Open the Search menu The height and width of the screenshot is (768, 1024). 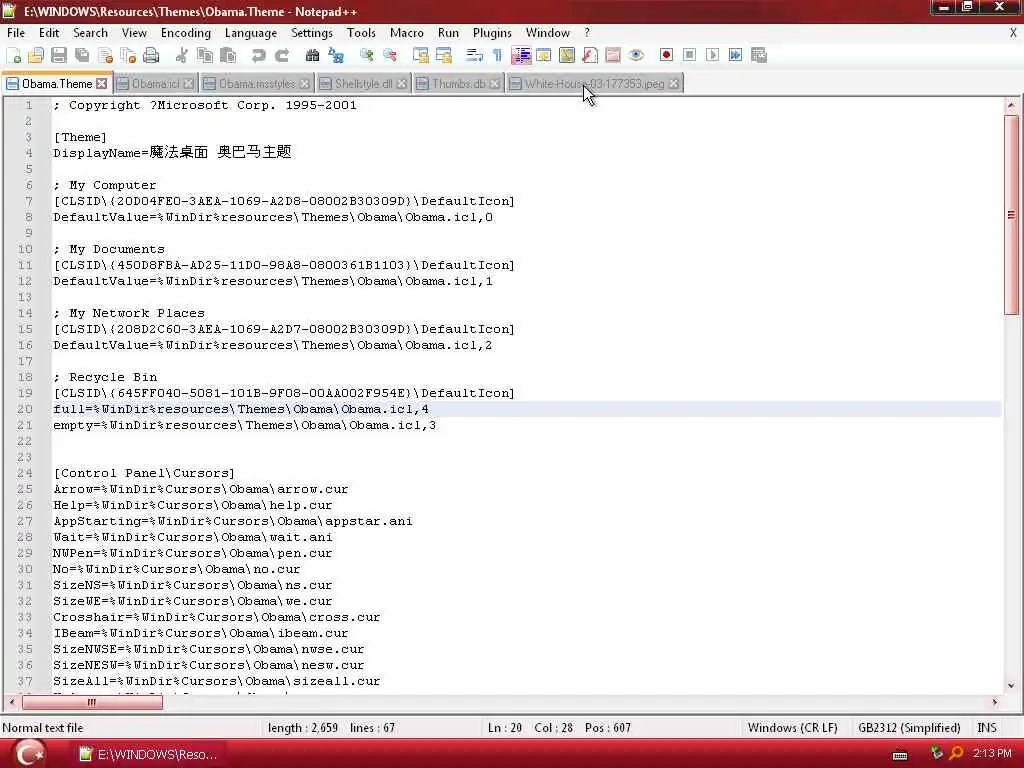(90, 33)
